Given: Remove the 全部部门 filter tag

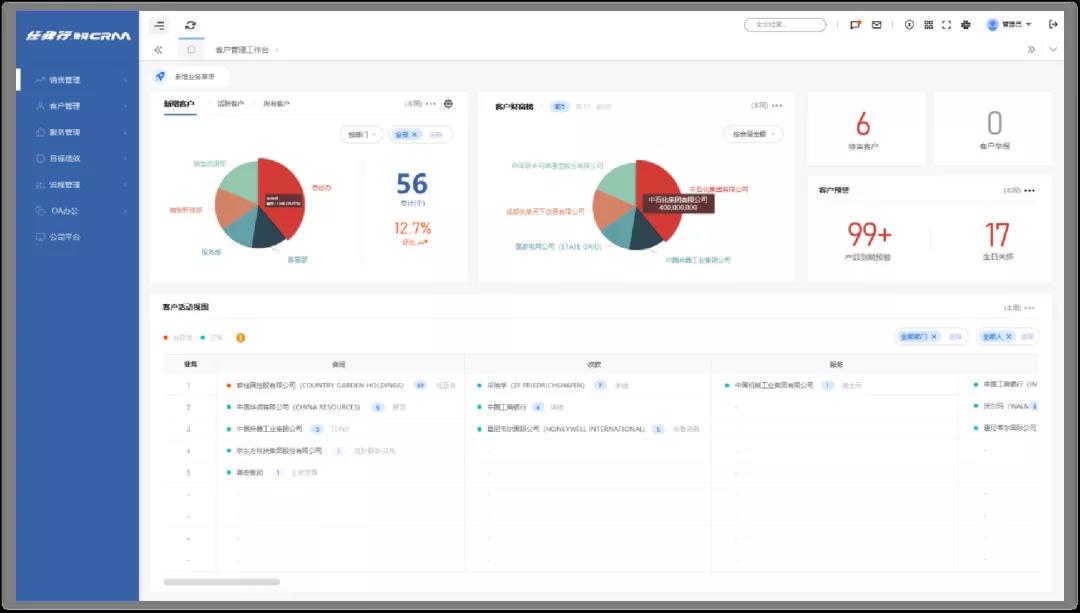Looking at the screenshot, I should pyautogui.click(x=934, y=337).
